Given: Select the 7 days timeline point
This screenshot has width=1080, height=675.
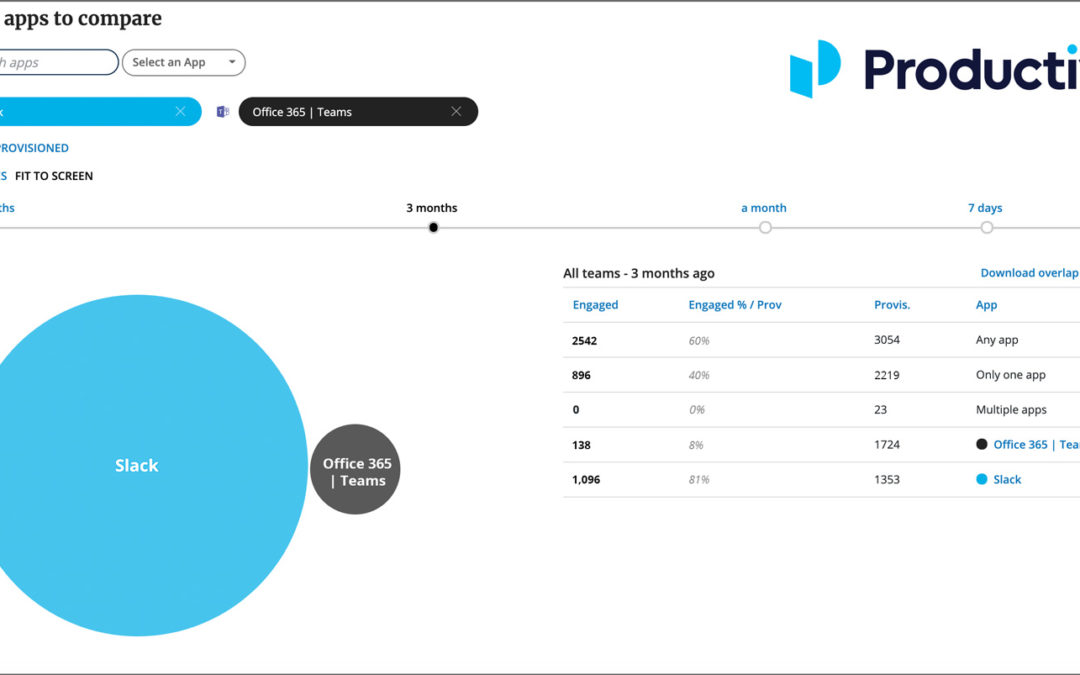Looking at the screenshot, I should (987, 227).
